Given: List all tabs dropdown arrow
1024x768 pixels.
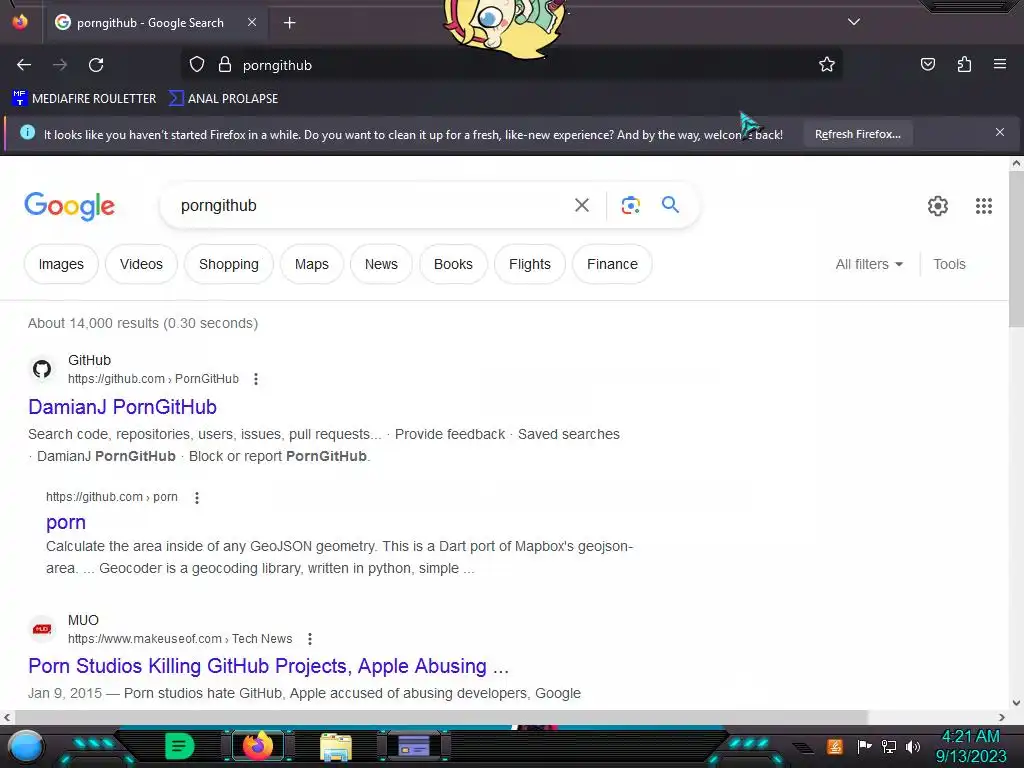Looking at the screenshot, I should point(854,22).
